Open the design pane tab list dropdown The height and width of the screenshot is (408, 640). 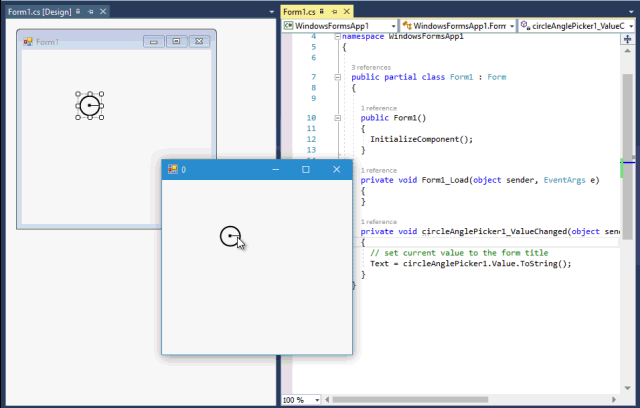(x=271, y=12)
